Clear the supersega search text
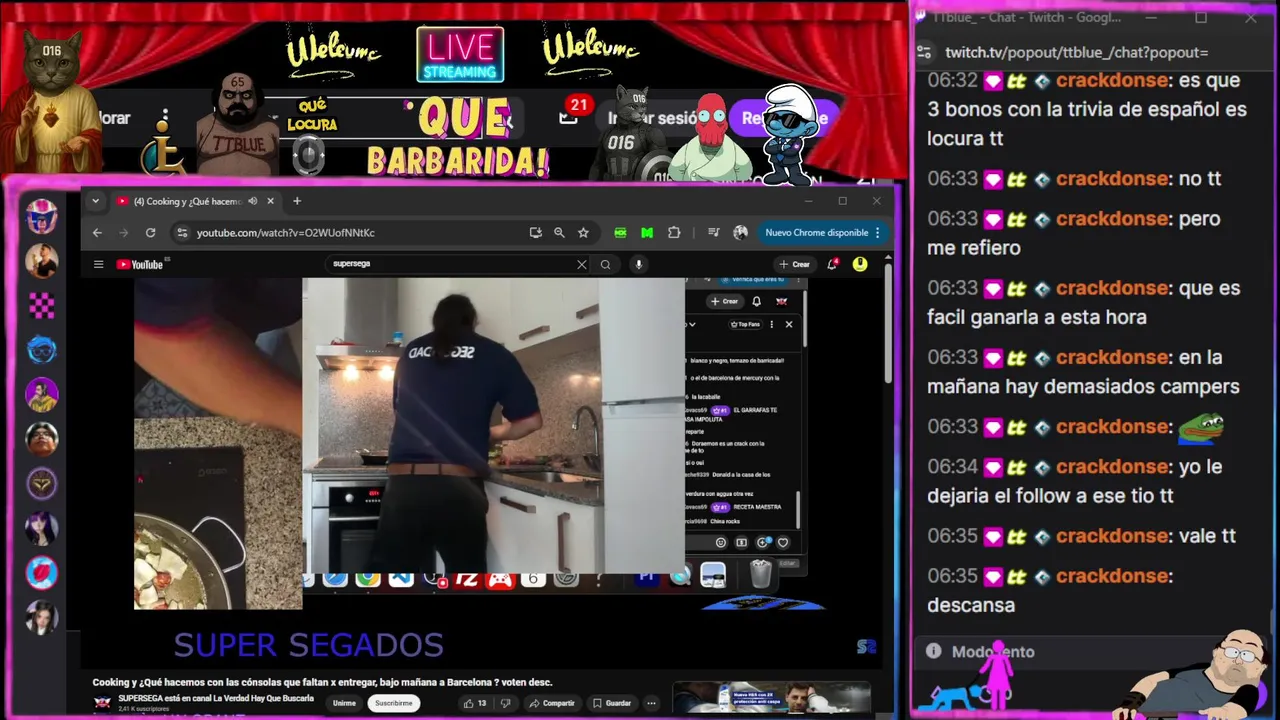The image size is (1280, 720). [x=581, y=264]
